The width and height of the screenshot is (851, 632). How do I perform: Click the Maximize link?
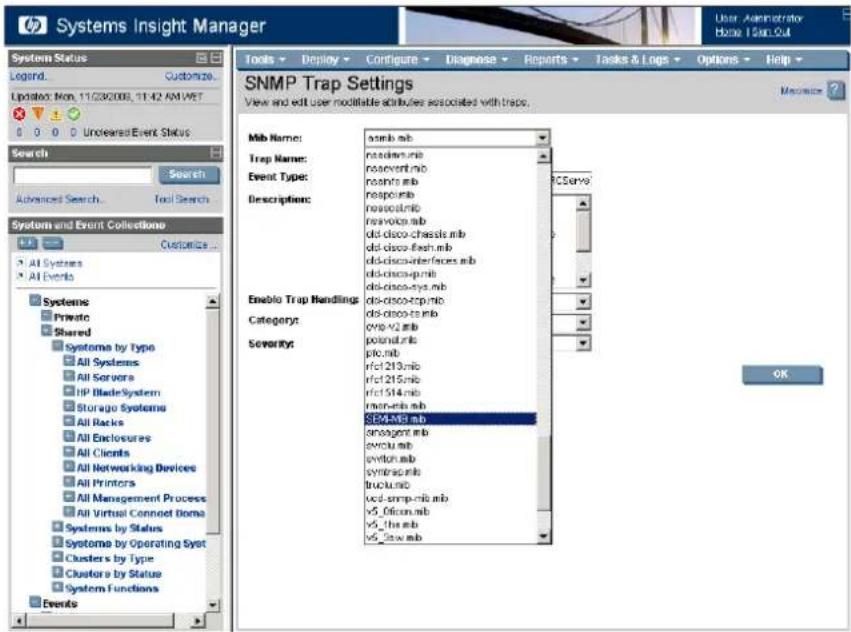(x=801, y=91)
